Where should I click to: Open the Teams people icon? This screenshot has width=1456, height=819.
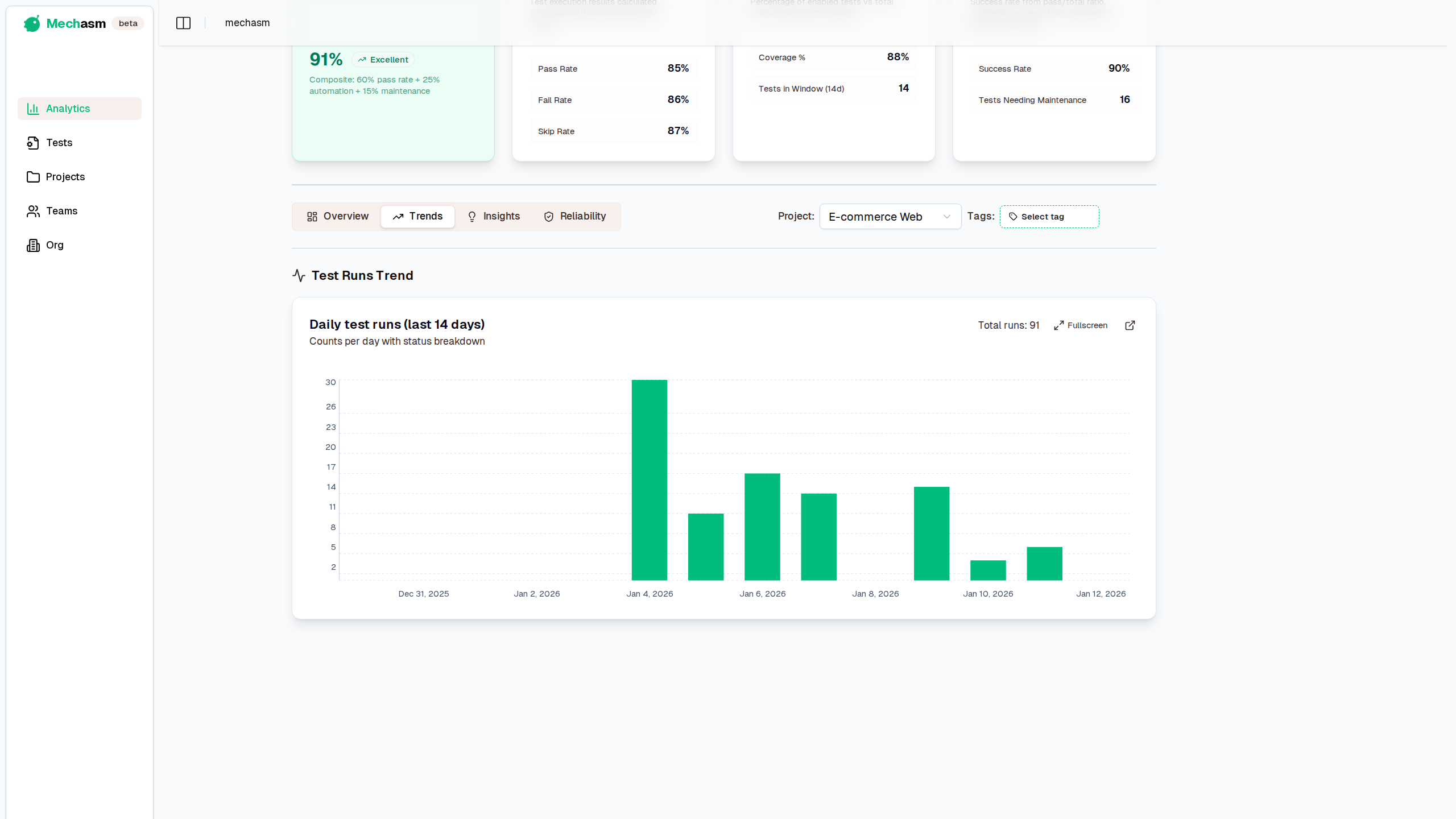click(x=33, y=211)
